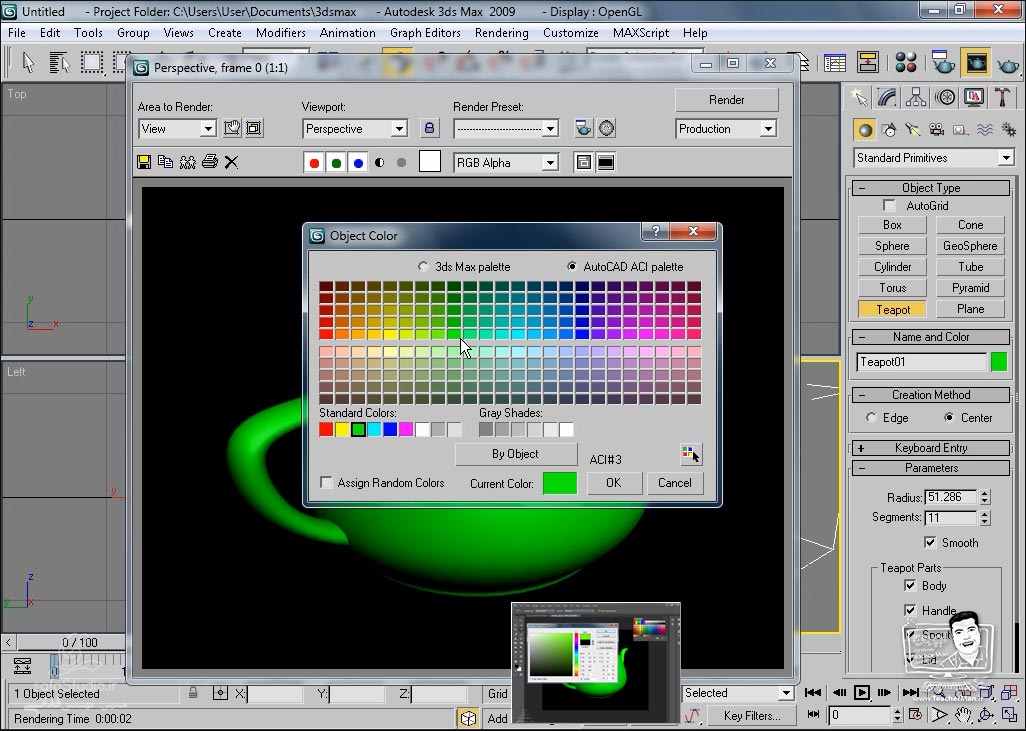
Task: Check Assign Random Colors
Action: coord(326,482)
